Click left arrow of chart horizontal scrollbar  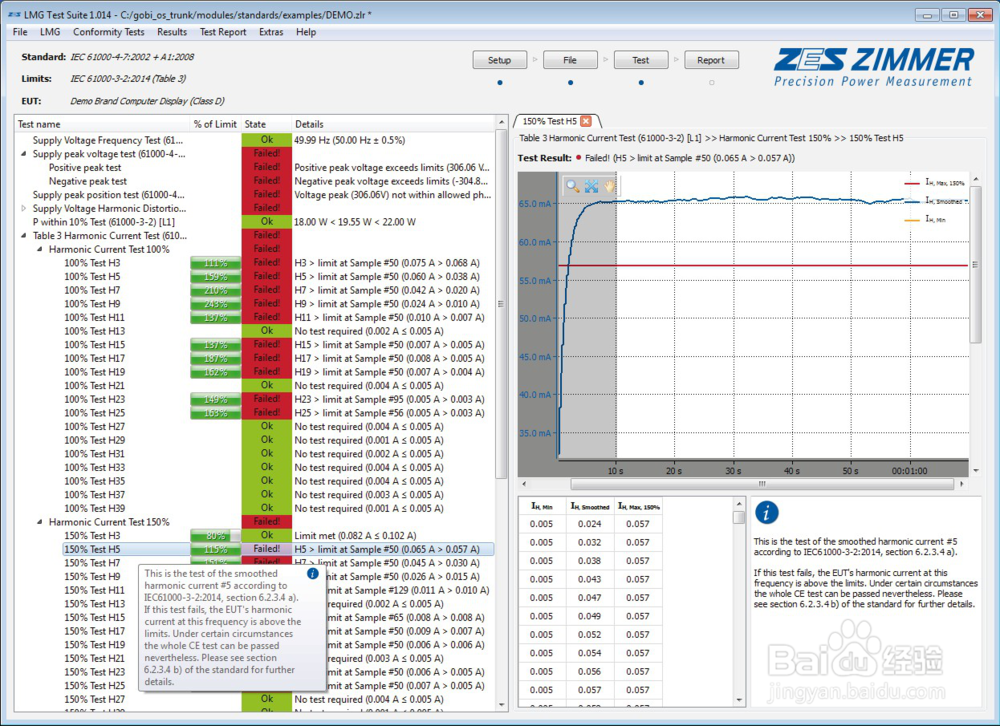(524, 484)
